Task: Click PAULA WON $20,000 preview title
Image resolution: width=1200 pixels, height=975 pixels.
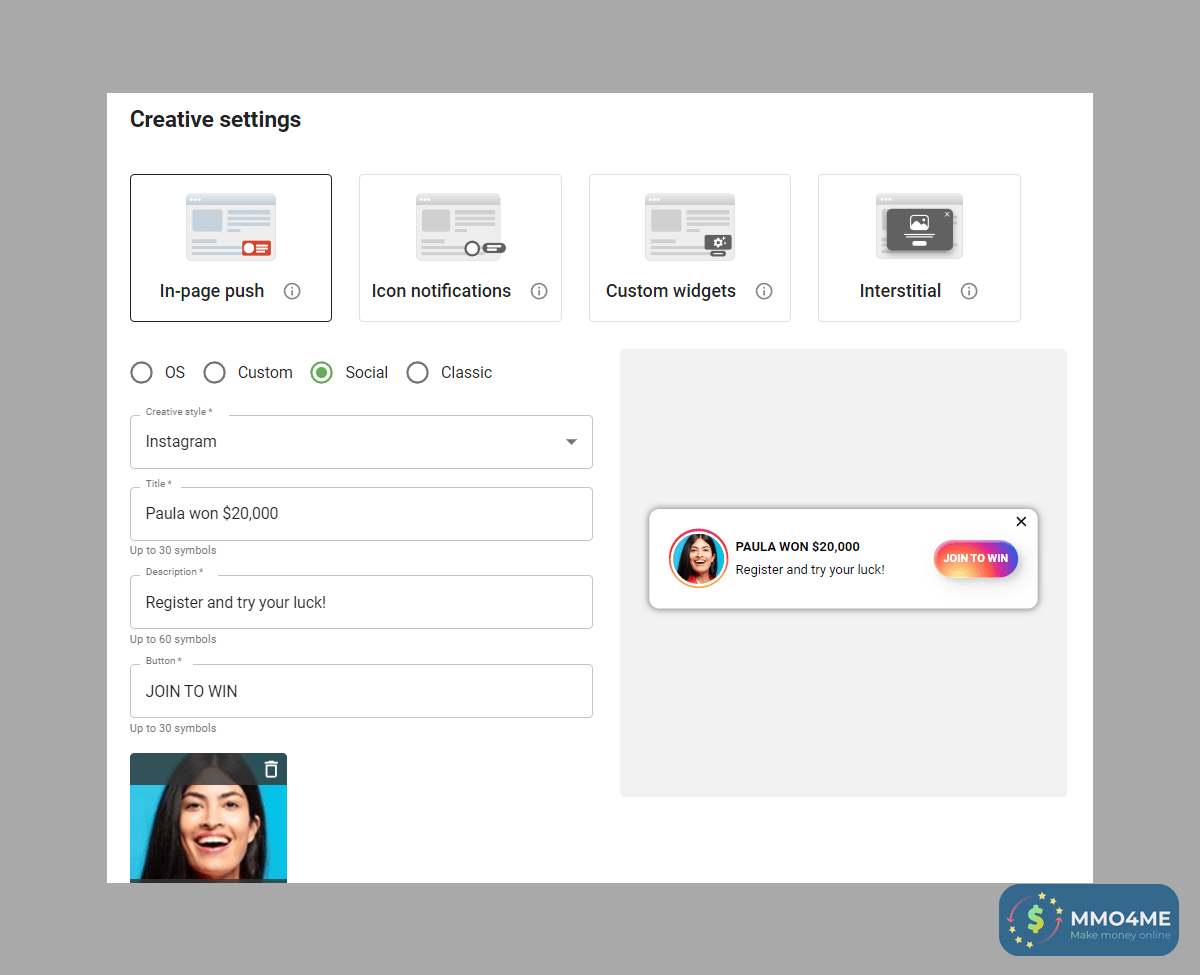Action: pos(797,547)
